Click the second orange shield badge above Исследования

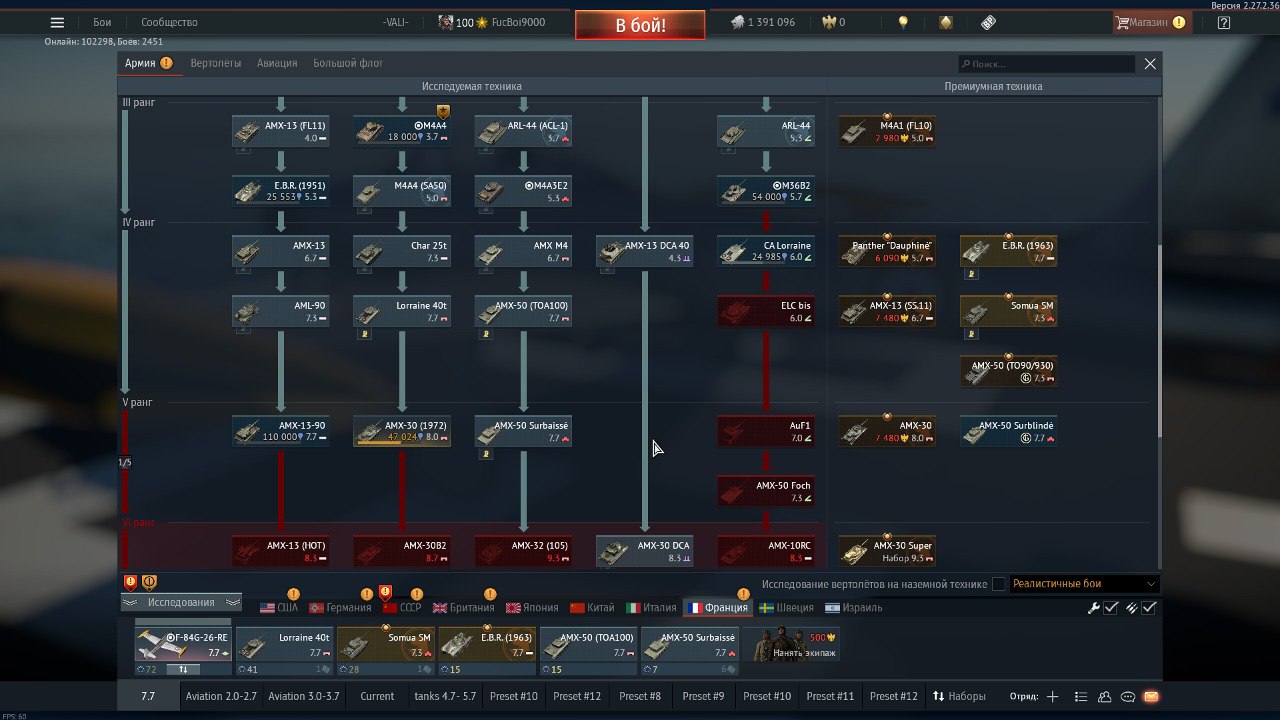pyautogui.click(x=149, y=582)
